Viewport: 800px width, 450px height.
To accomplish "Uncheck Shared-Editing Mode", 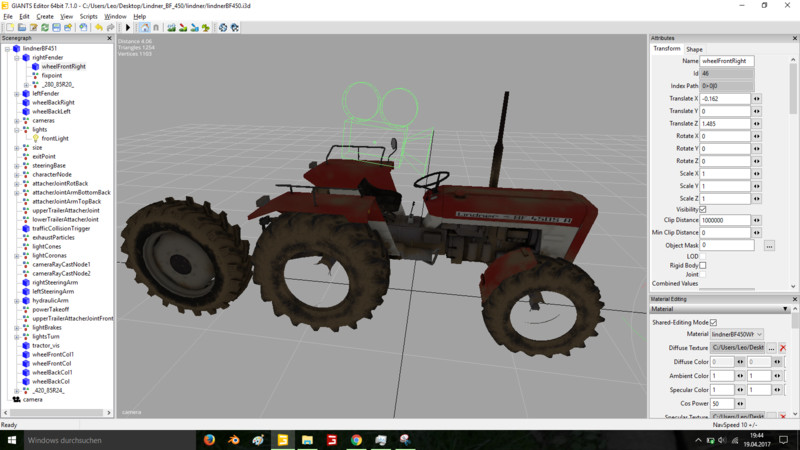I will pyautogui.click(x=713, y=322).
